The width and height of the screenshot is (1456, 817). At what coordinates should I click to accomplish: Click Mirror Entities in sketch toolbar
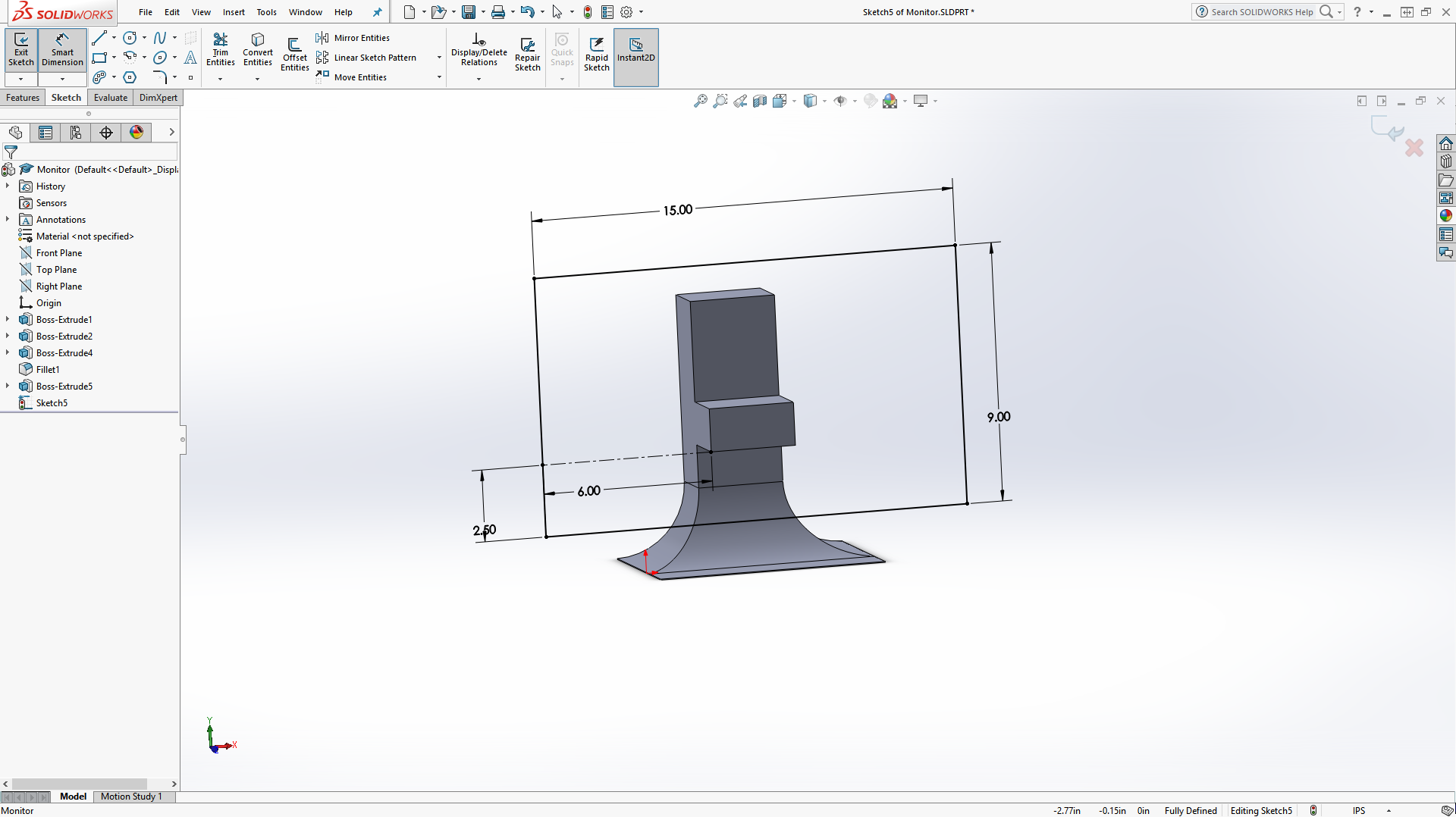[x=361, y=38]
